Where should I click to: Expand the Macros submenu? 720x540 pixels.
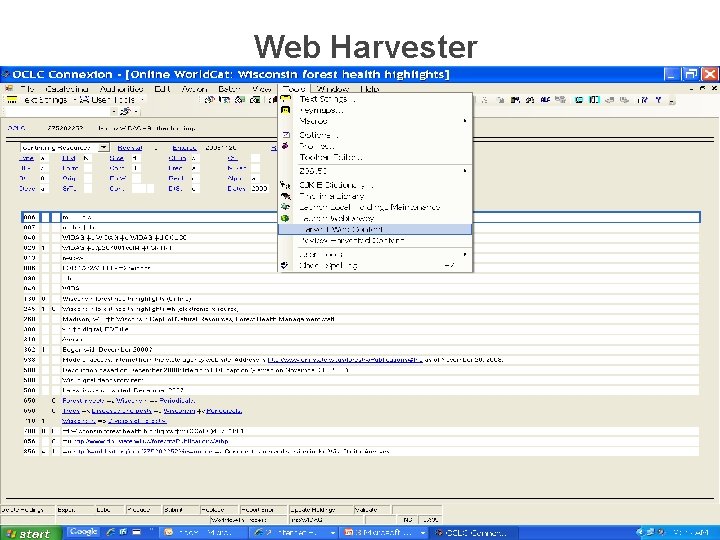tap(375, 121)
